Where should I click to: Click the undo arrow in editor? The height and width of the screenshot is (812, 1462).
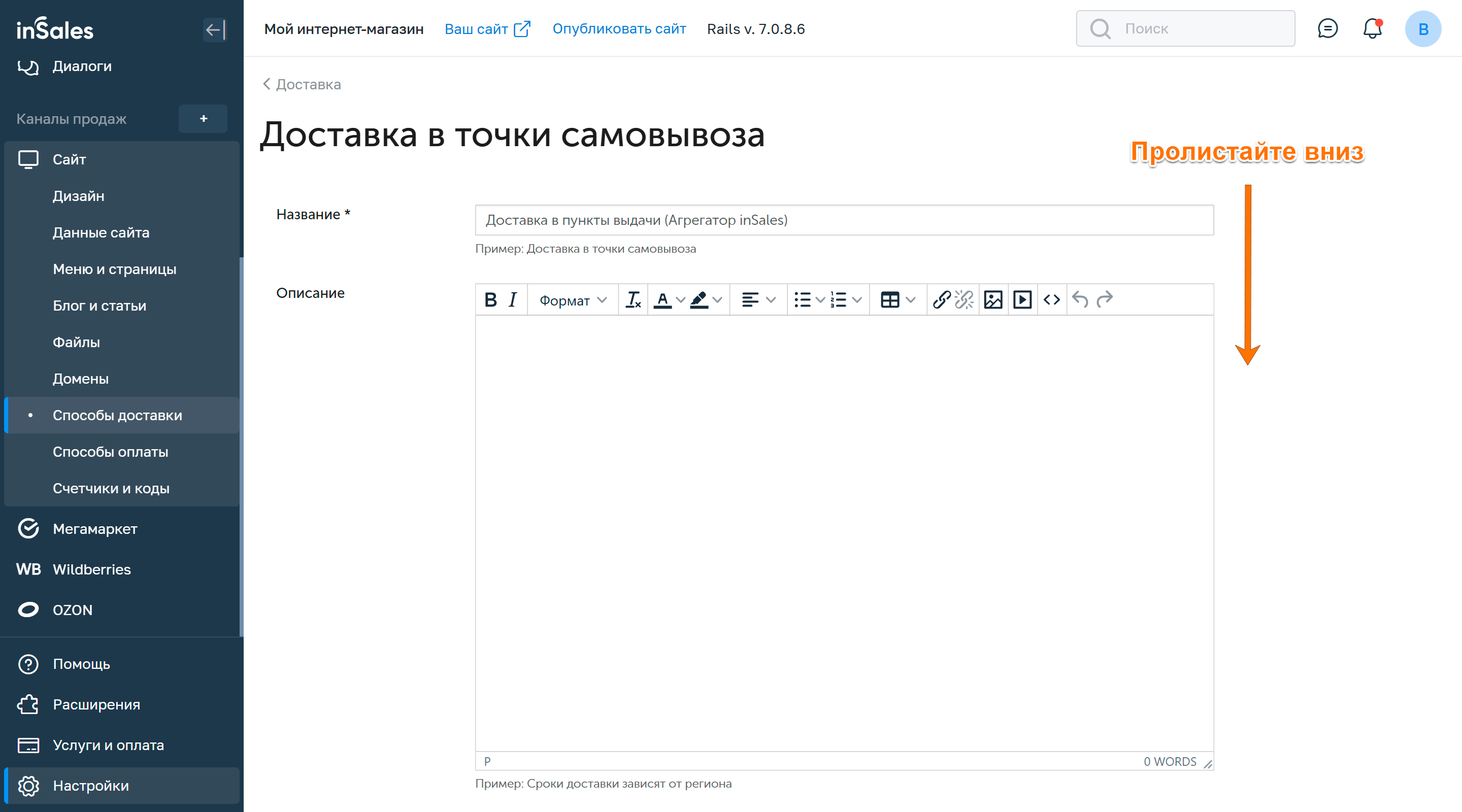pos(1080,299)
